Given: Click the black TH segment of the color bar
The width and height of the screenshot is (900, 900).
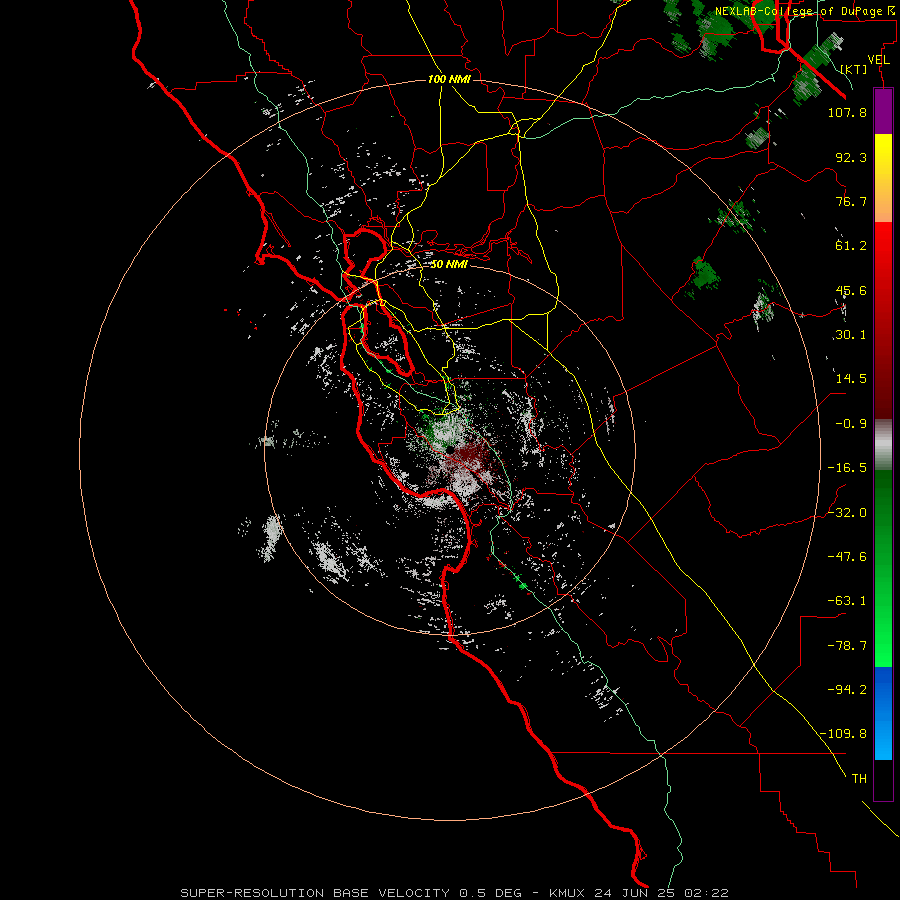Looking at the screenshot, I should point(883,780).
